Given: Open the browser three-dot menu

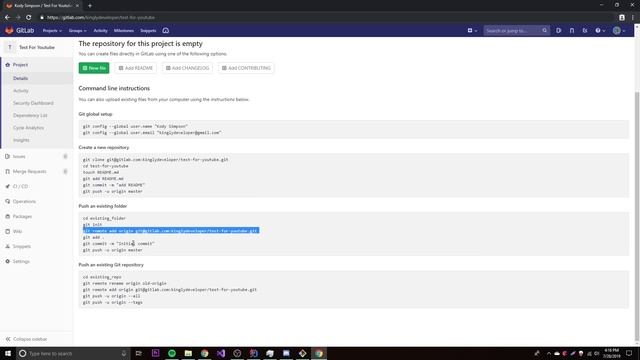Looking at the screenshot, I should (x=633, y=18).
